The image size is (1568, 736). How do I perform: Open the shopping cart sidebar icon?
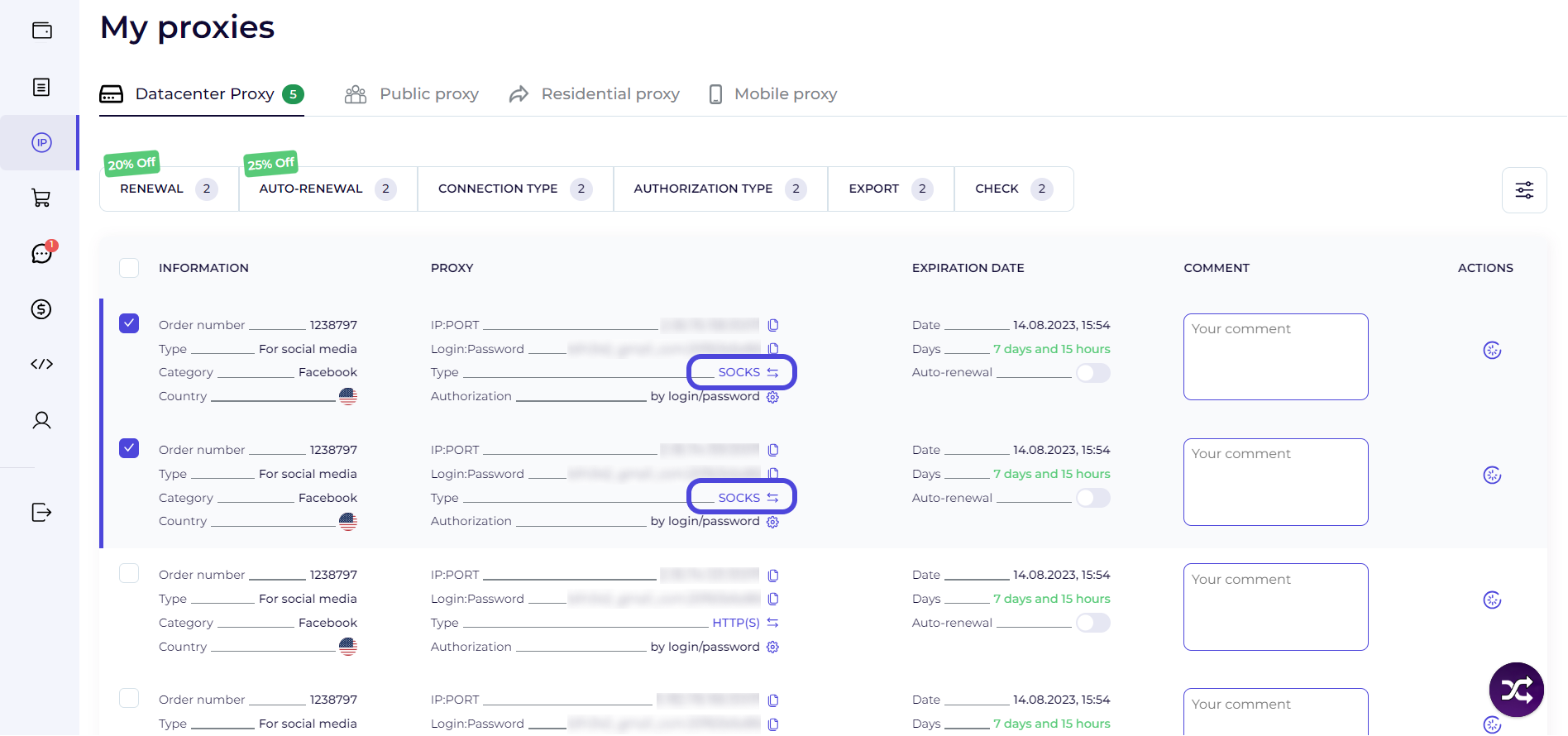41,198
